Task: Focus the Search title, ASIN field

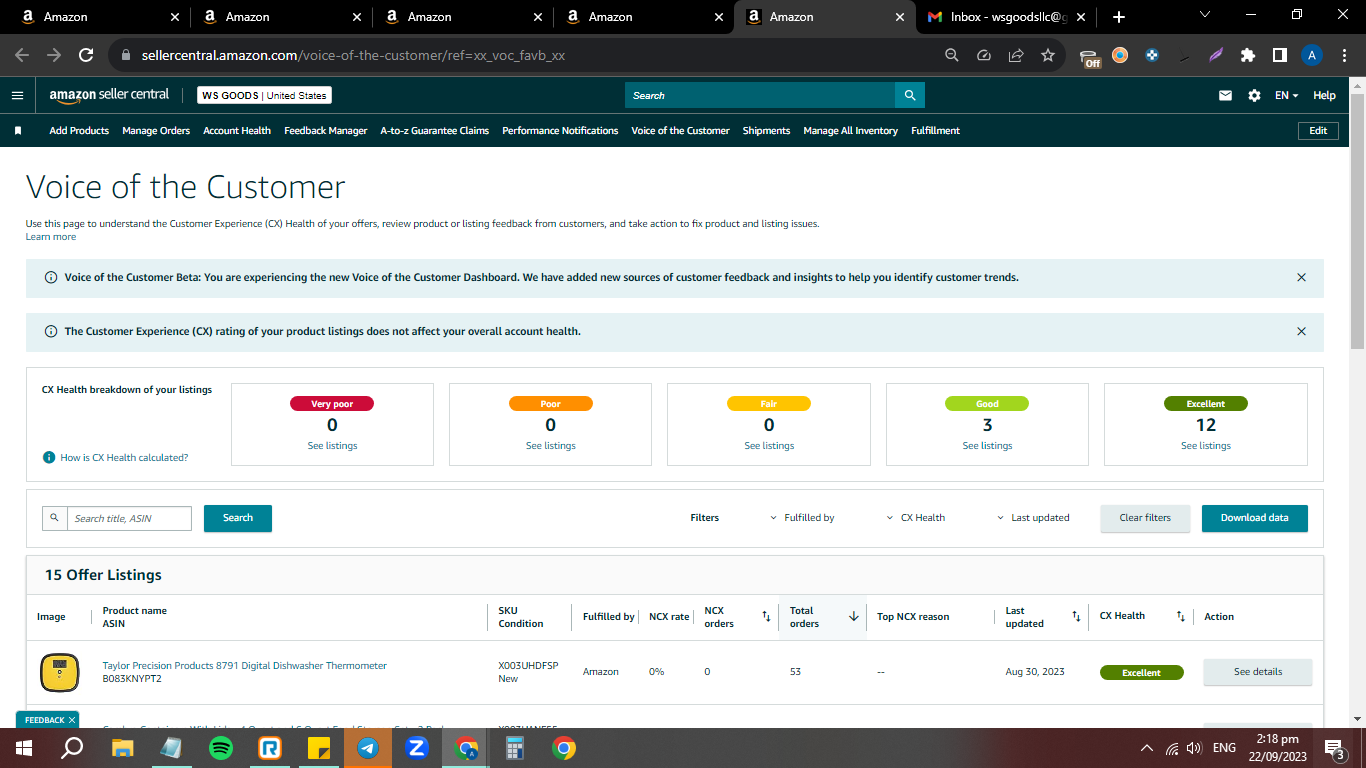Action: 129,518
